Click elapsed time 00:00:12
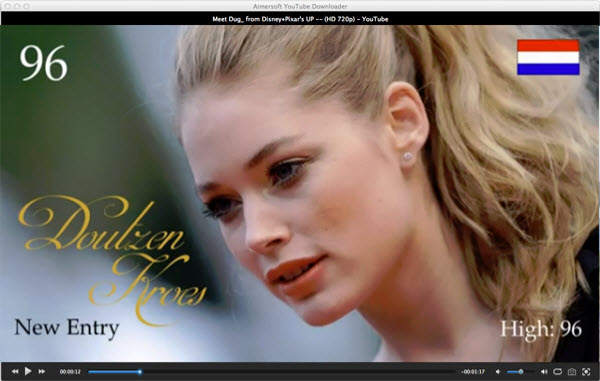600x381 pixels. click(x=70, y=371)
